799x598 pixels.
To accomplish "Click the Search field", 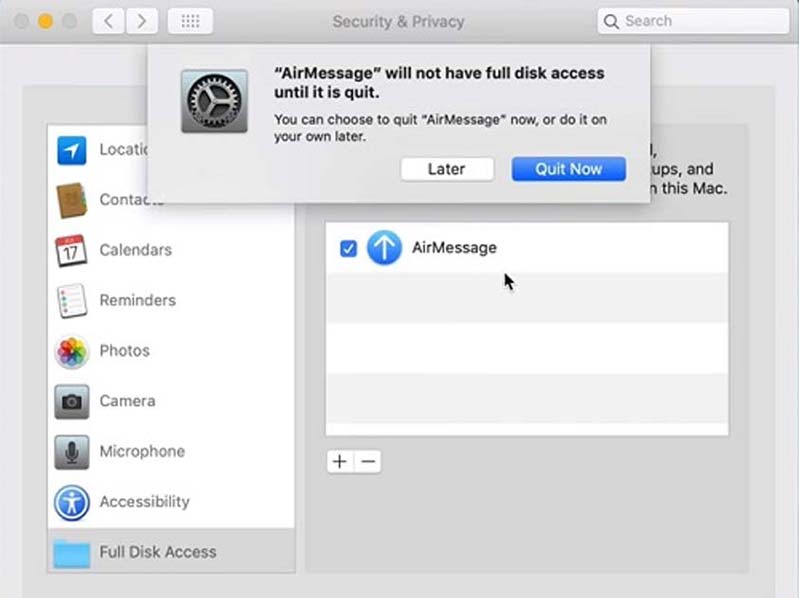I will pyautogui.click(x=693, y=21).
